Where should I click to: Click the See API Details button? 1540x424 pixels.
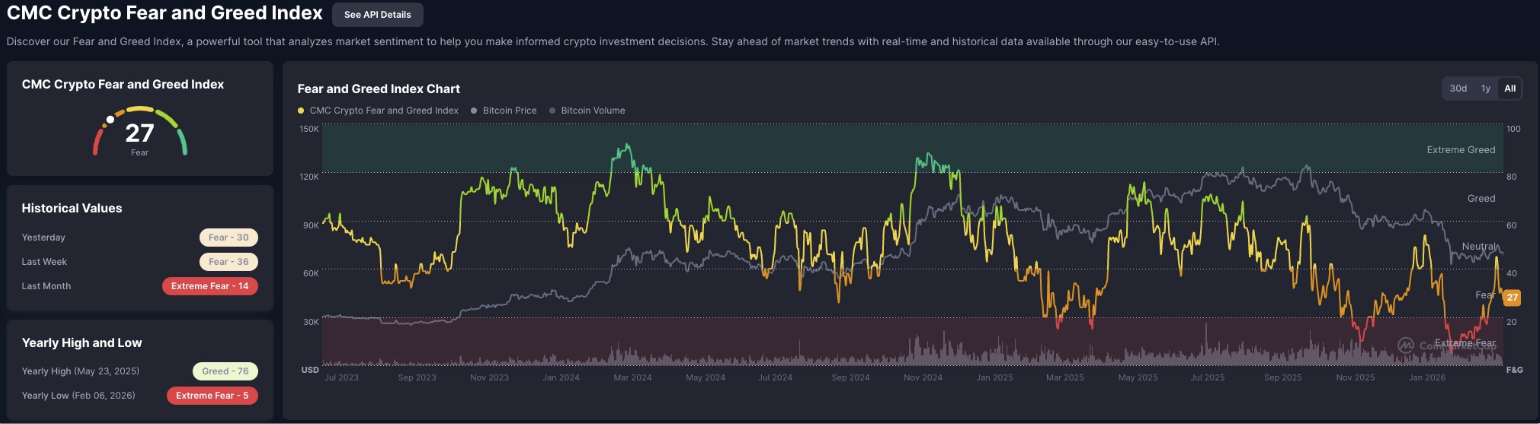[x=377, y=15]
